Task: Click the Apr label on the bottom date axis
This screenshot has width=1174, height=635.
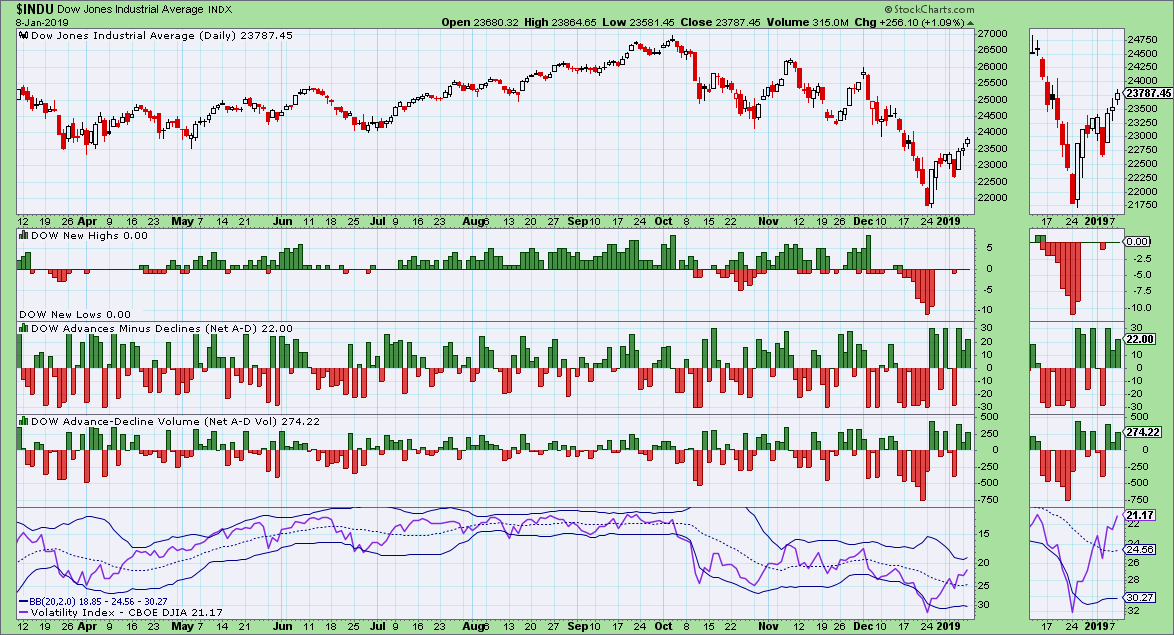Action: tap(88, 626)
